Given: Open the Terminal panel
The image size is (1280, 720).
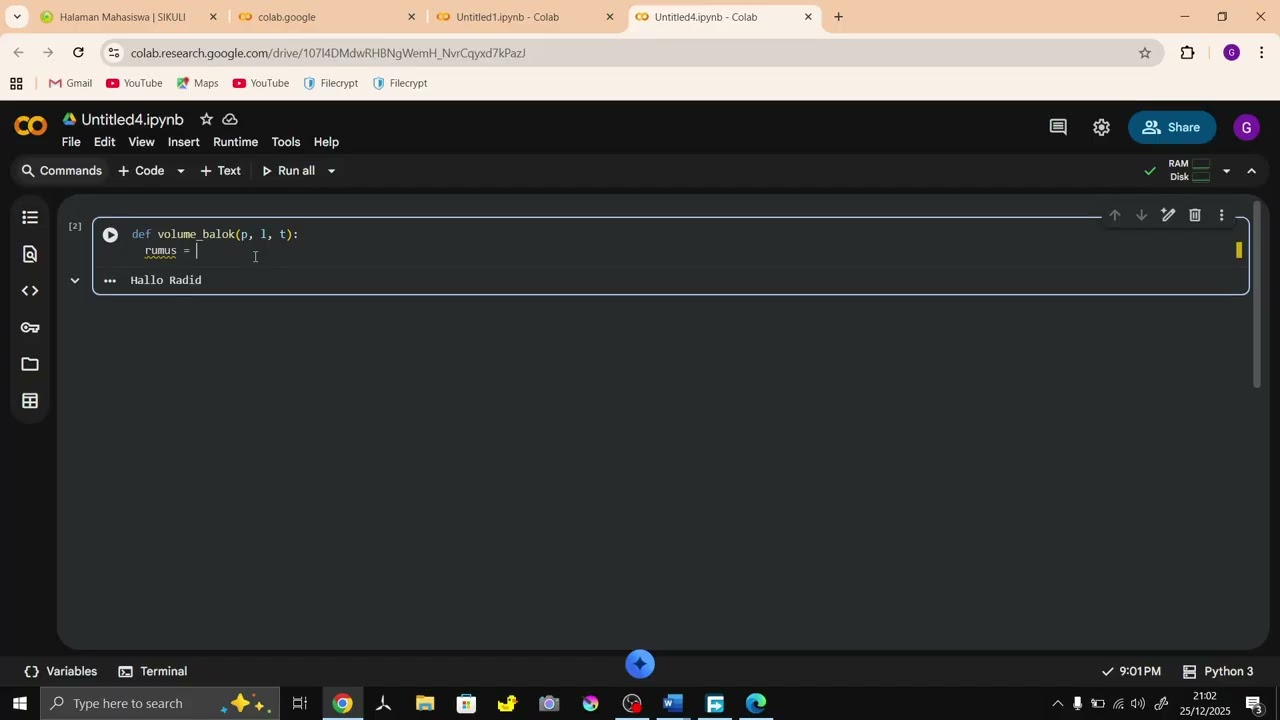Looking at the screenshot, I should point(153,672).
